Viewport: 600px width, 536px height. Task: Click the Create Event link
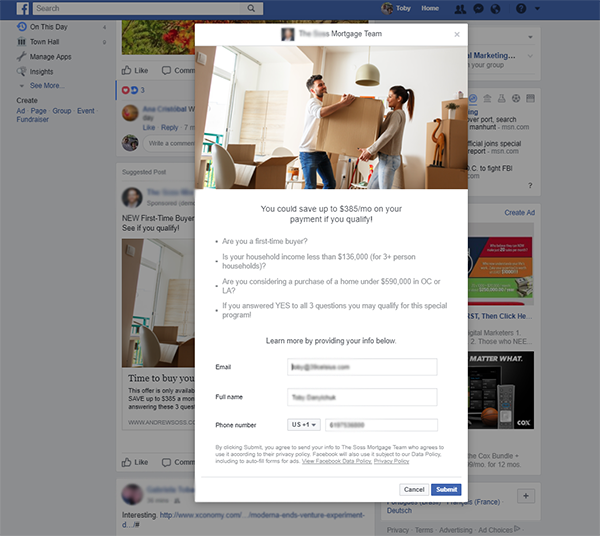point(86,111)
